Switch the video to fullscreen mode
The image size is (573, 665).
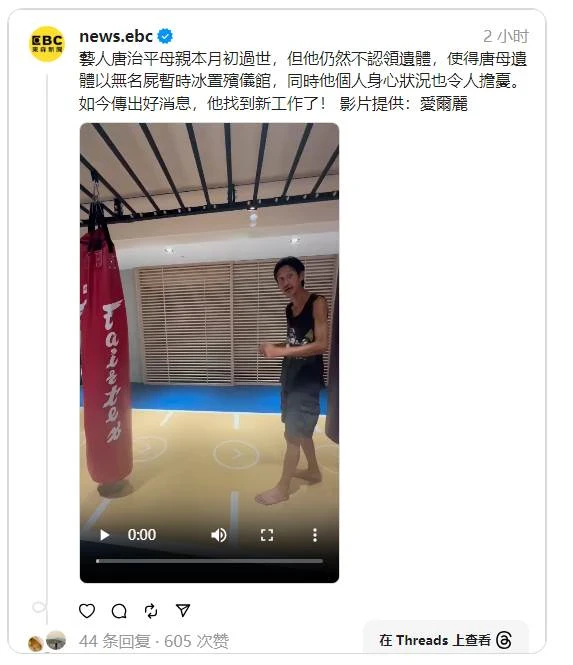(x=267, y=535)
